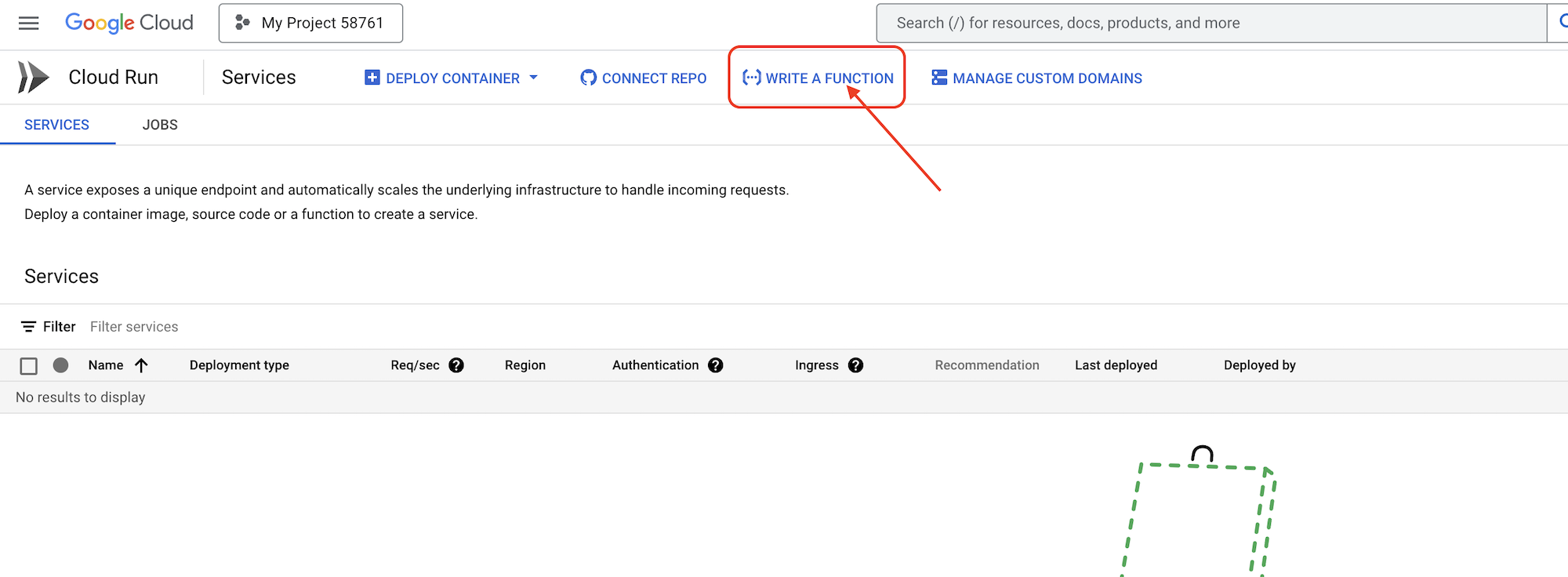This screenshot has height=577, width=1568.
Task: Click the Connect Repo button
Action: 643,78
